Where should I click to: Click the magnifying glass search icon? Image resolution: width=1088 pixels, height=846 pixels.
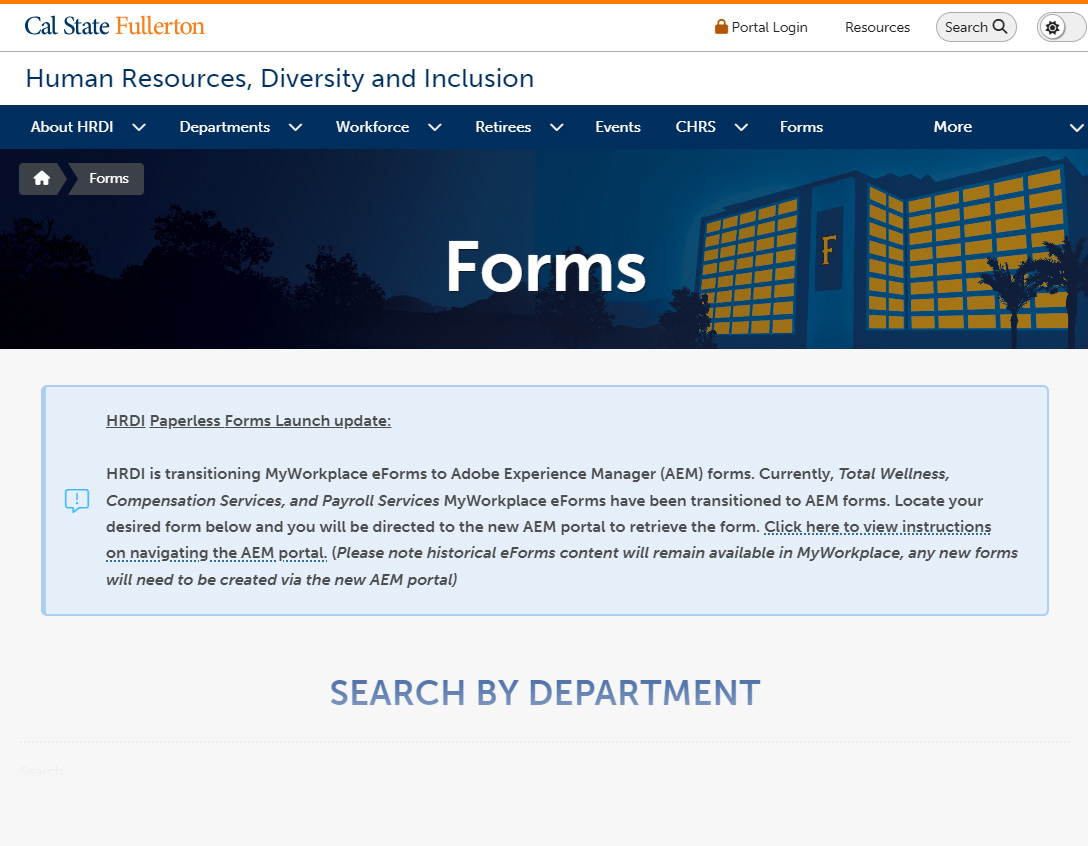(998, 27)
